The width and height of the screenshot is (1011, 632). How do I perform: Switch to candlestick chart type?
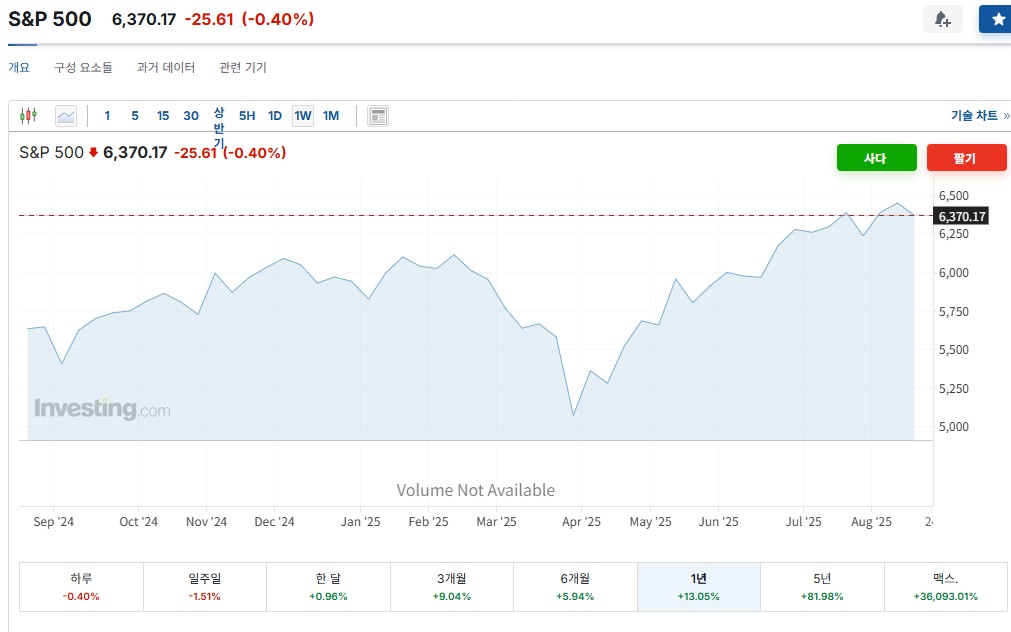tap(28, 116)
